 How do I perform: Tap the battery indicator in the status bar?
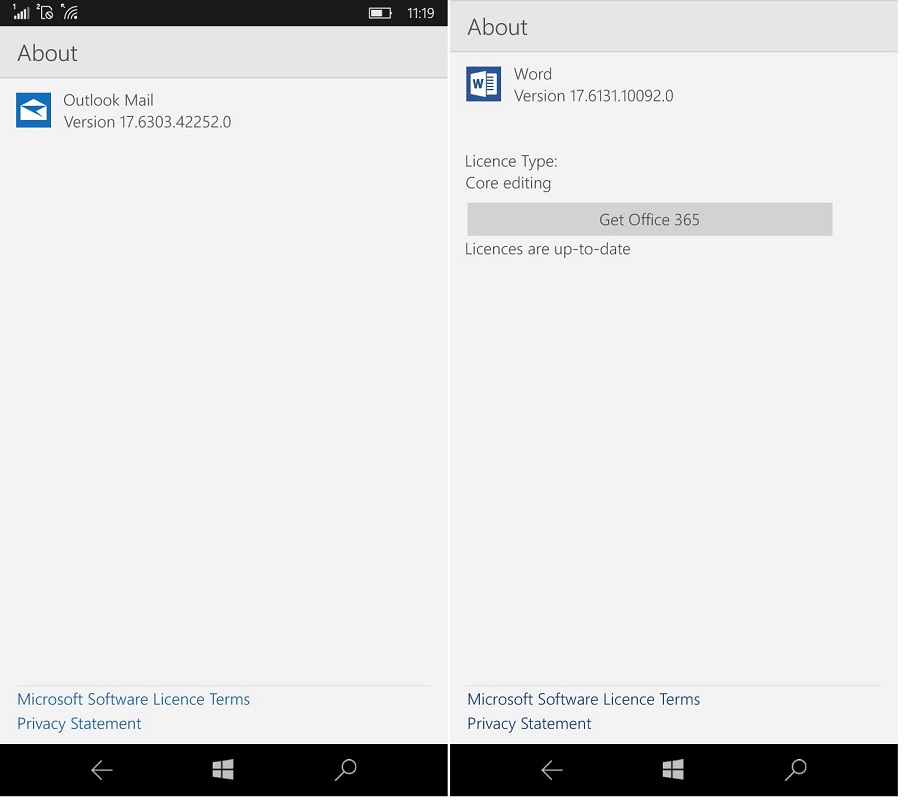click(x=380, y=13)
